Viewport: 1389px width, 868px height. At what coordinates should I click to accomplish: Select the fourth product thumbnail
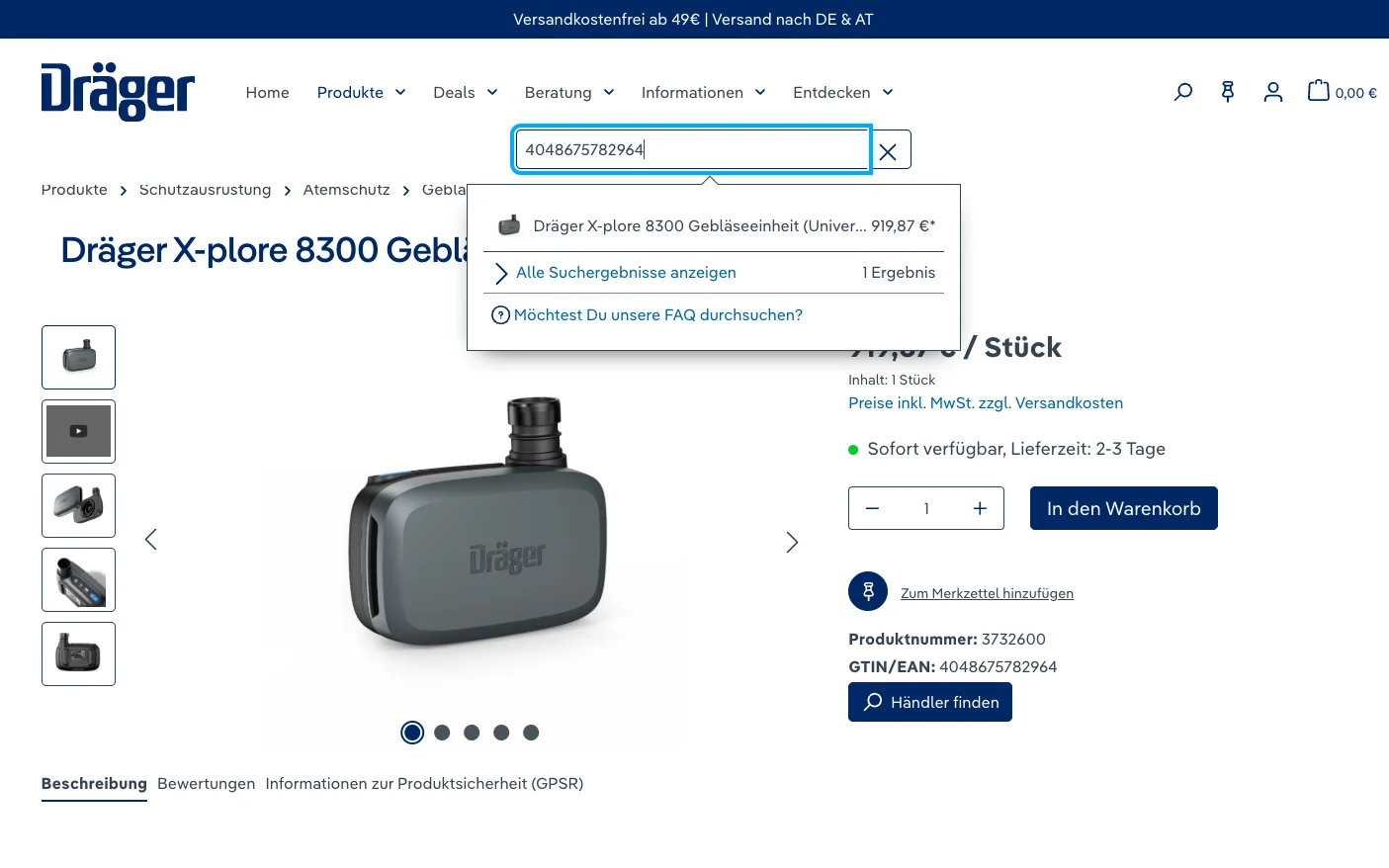tap(78, 579)
